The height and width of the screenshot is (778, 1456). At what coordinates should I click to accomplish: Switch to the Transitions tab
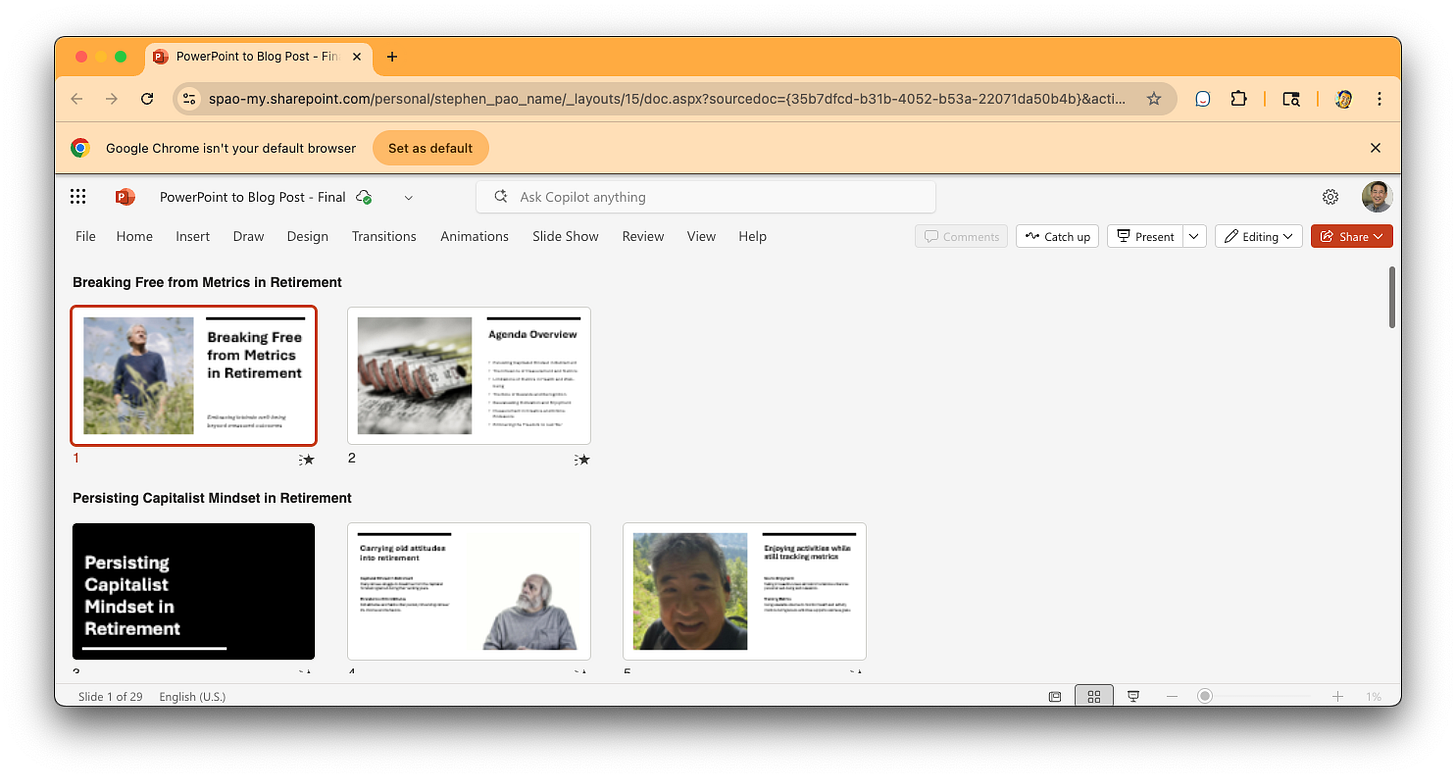pos(384,236)
